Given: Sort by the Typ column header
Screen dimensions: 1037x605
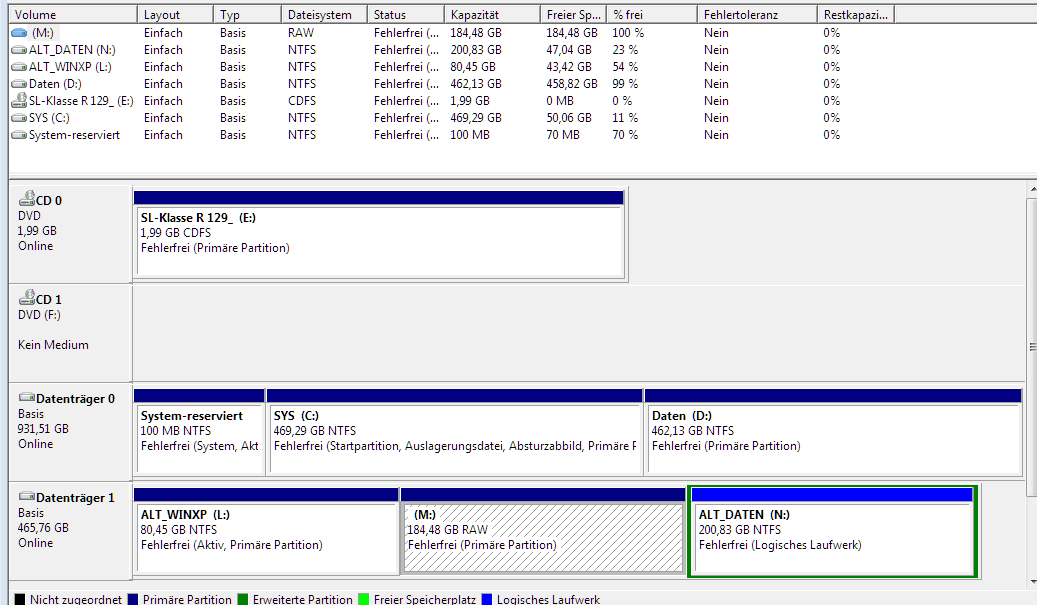Looking at the screenshot, I should 247,15.
